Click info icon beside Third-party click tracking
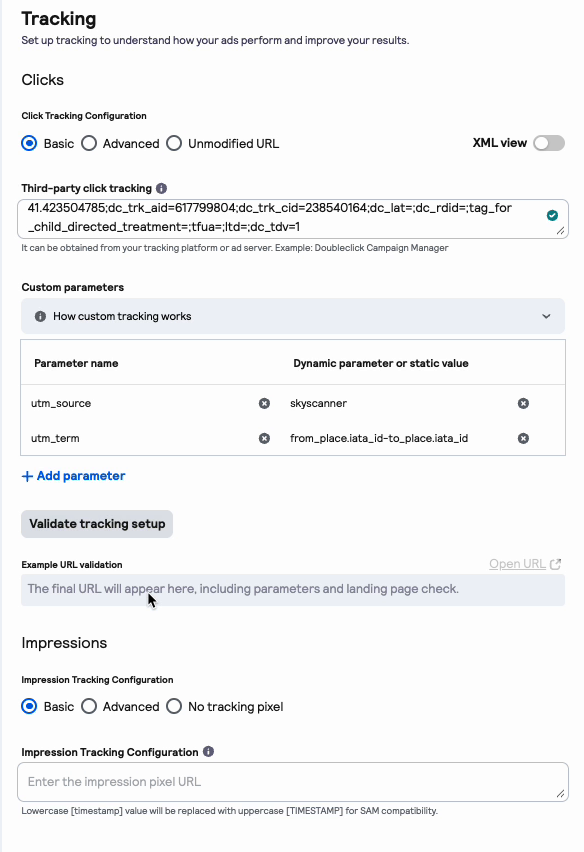The height and width of the screenshot is (852, 584). click(161, 188)
